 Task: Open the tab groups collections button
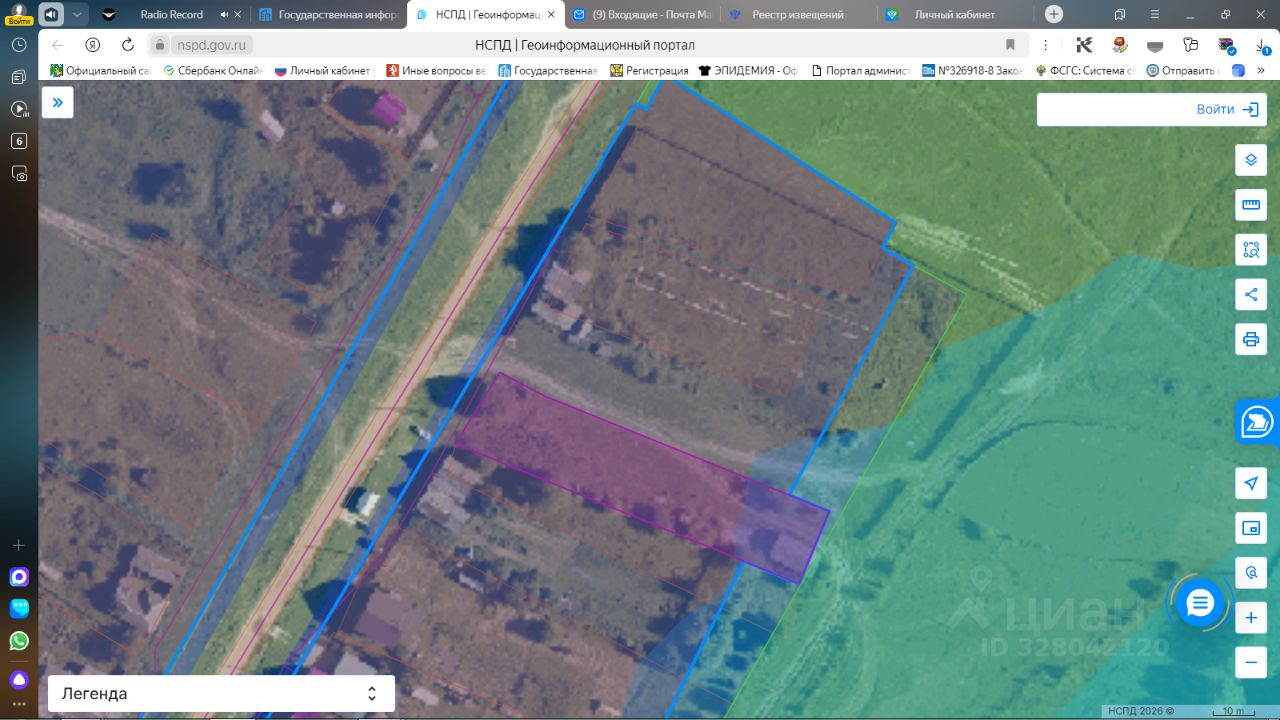pos(1120,14)
